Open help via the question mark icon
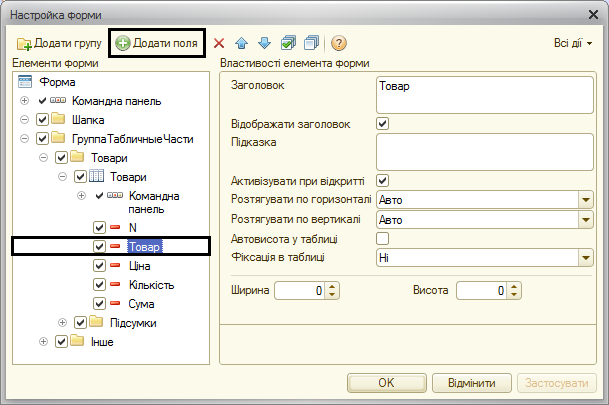 [339, 43]
